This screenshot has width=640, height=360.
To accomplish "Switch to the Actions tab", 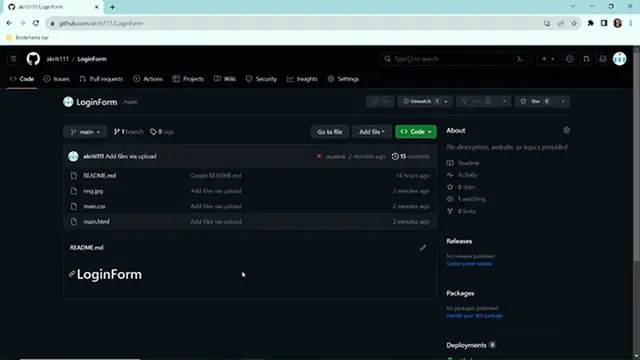I will click(148, 79).
